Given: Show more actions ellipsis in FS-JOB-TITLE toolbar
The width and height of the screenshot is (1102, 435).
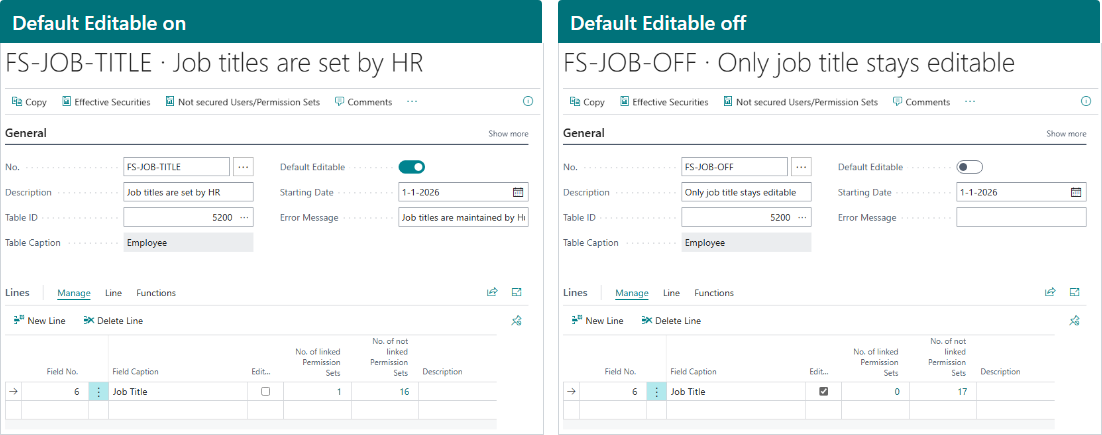Looking at the screenshot, I should tap(412, 102).
